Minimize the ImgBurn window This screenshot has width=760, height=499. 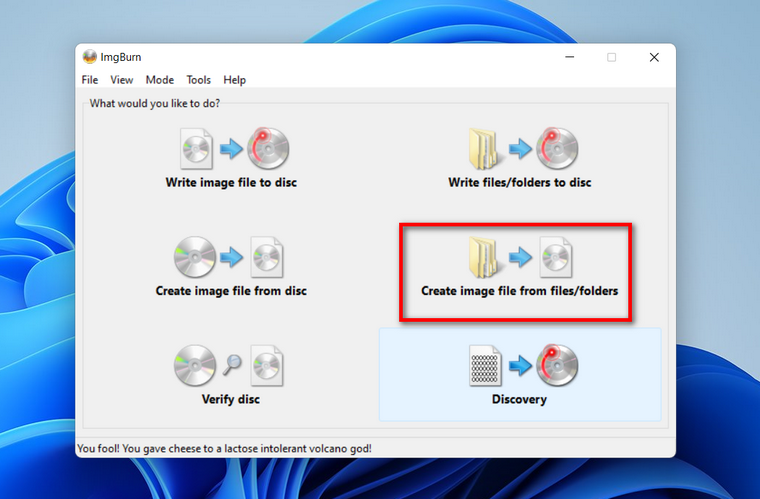570,57
